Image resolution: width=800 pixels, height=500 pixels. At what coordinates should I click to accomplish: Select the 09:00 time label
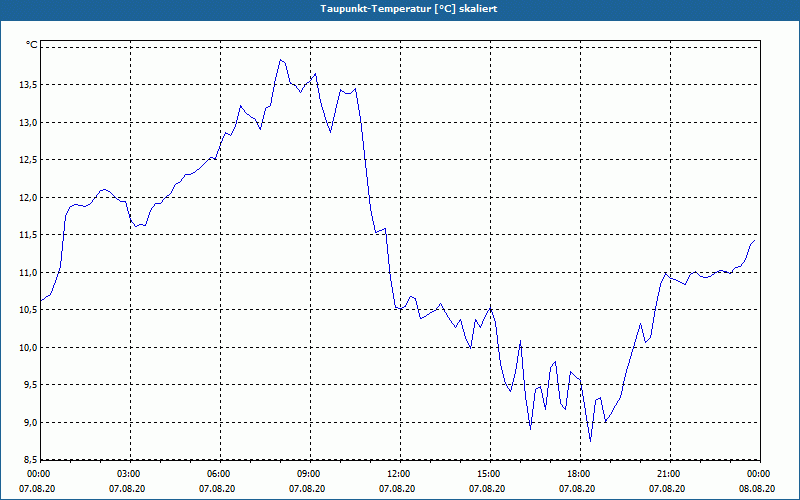308,474
